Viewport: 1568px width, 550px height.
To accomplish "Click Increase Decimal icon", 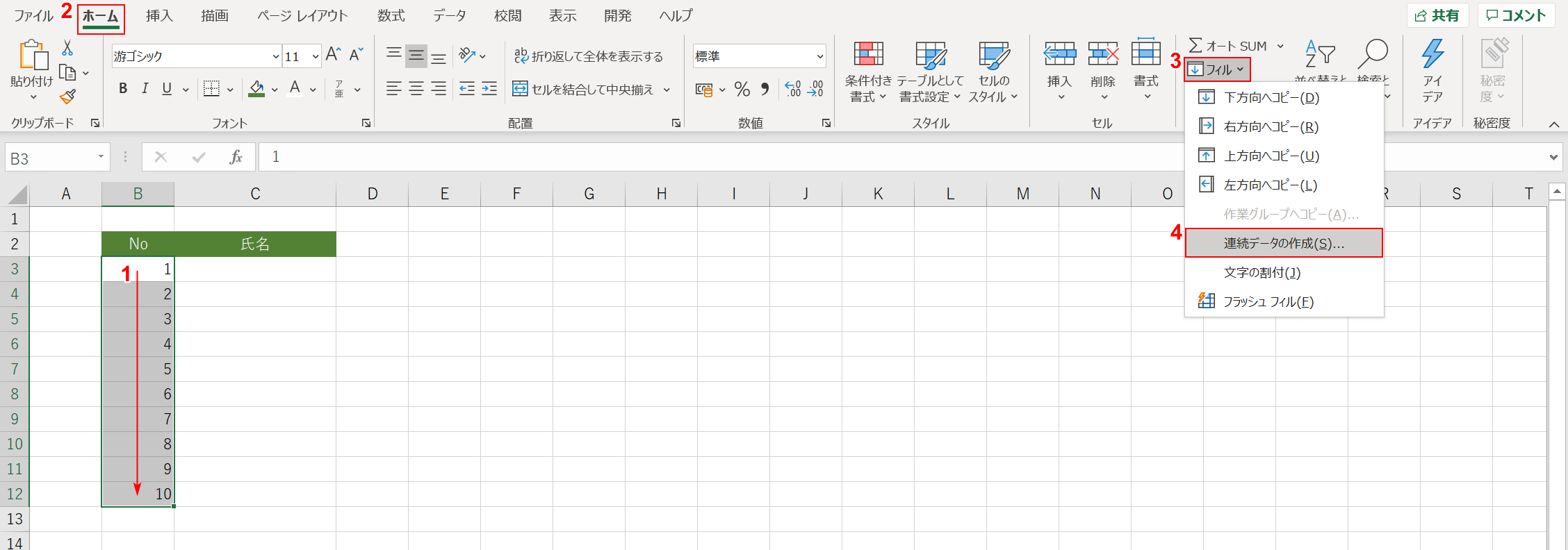I will (793, 89).
